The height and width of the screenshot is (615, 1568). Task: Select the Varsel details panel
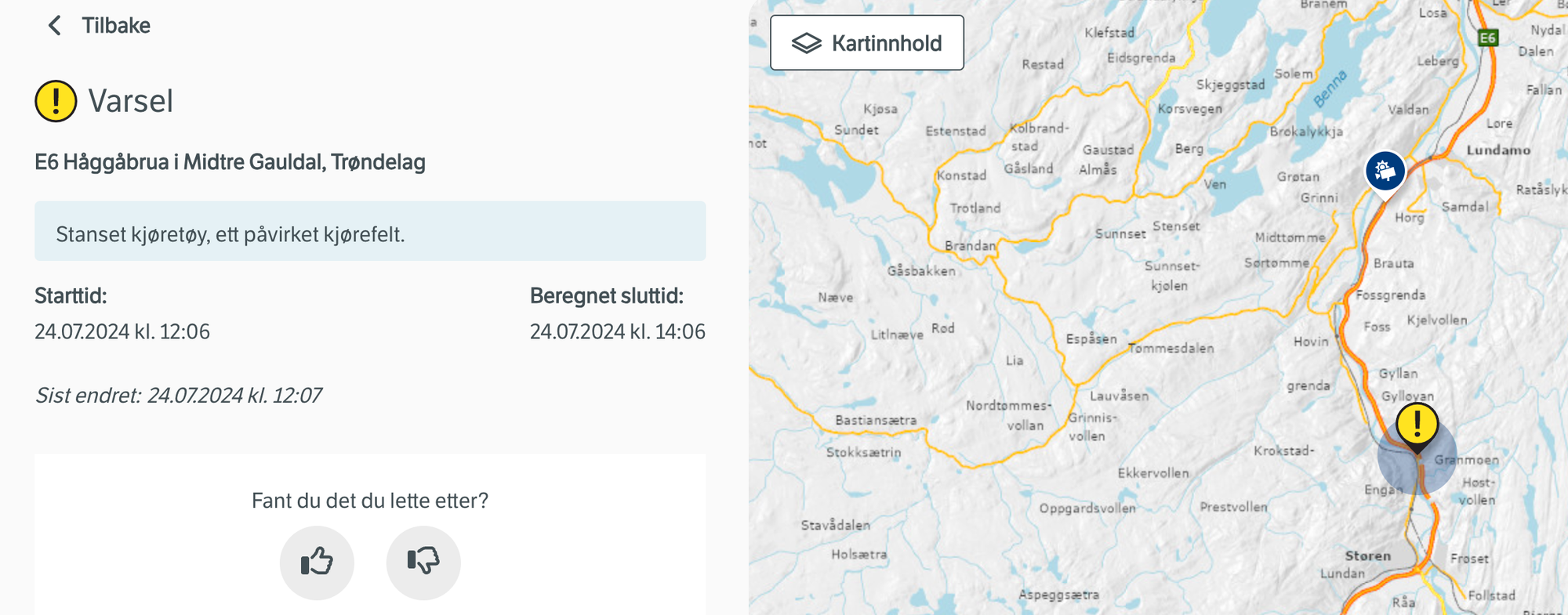(x=131, y=100)
